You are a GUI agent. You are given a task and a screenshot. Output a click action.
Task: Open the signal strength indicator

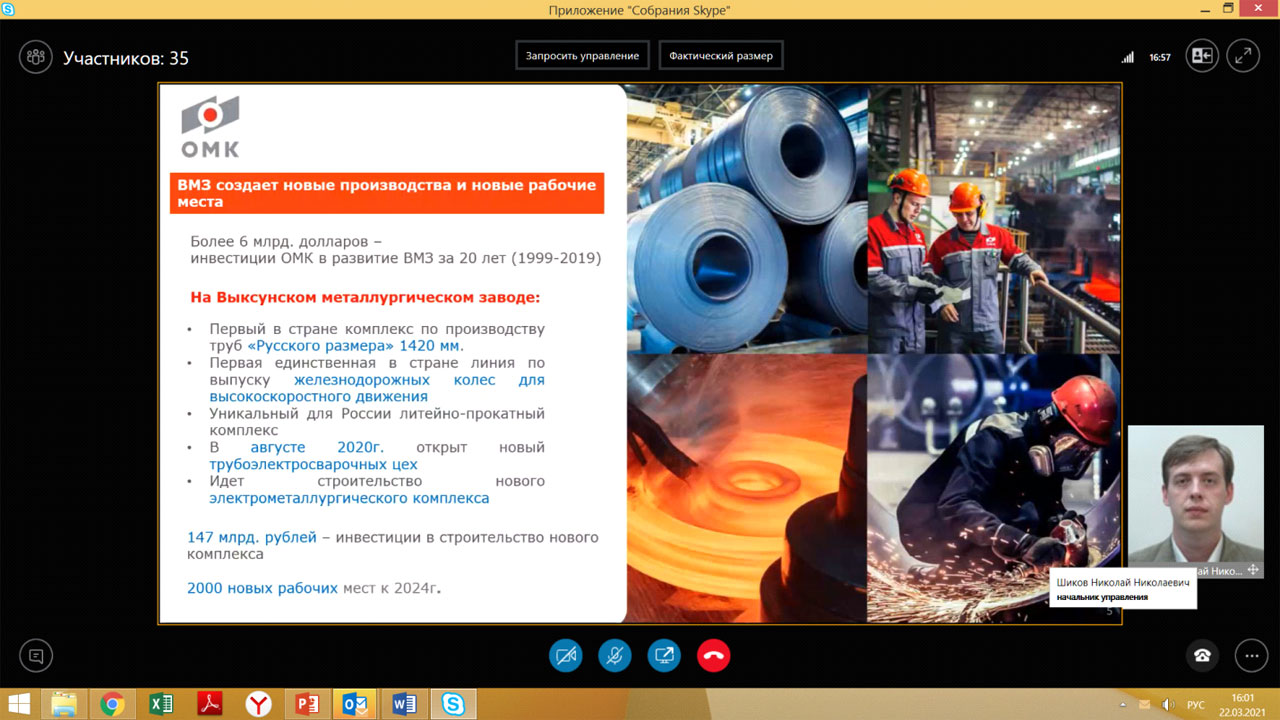(1128, 57)
